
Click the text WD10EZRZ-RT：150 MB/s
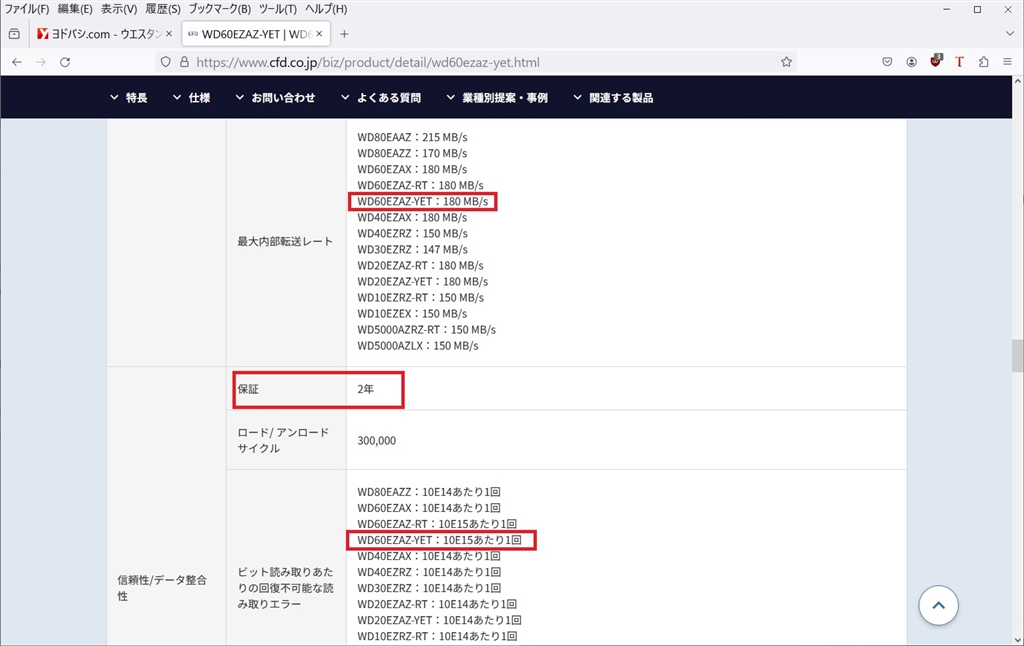pyautogui.click(x=420, y=297)
